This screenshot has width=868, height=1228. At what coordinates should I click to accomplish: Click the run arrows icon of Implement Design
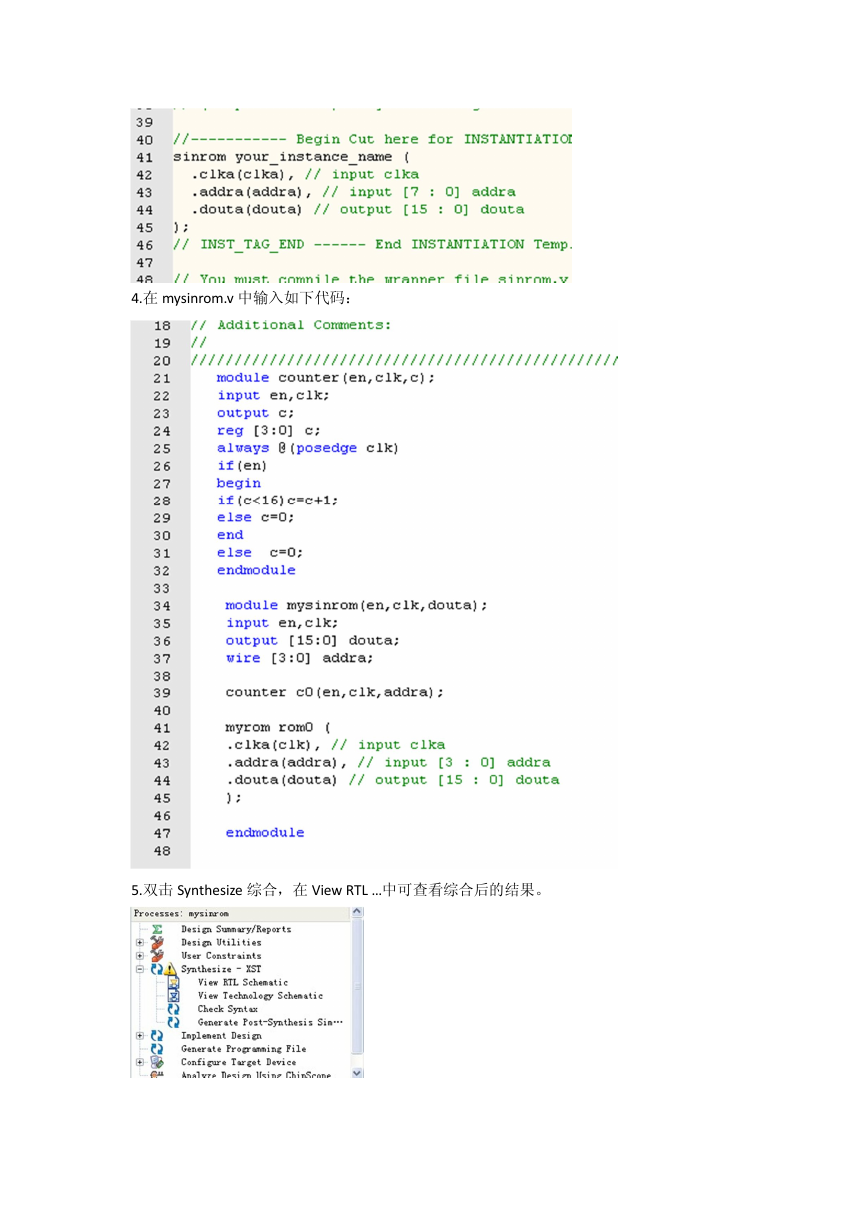pos(157,1036)
